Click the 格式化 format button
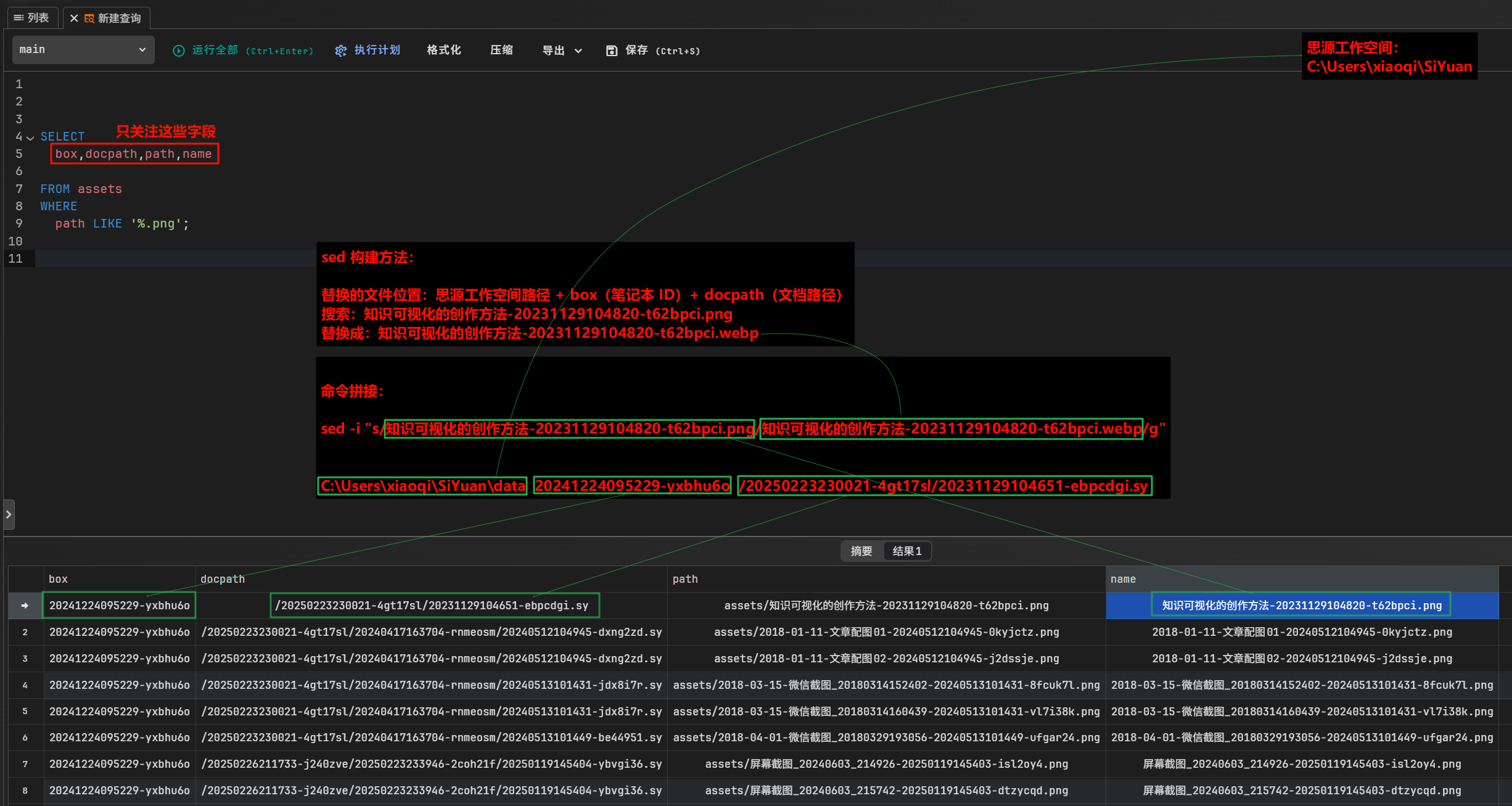The width and height of the screenshot is (1512, 806). [x=443, y=50]
